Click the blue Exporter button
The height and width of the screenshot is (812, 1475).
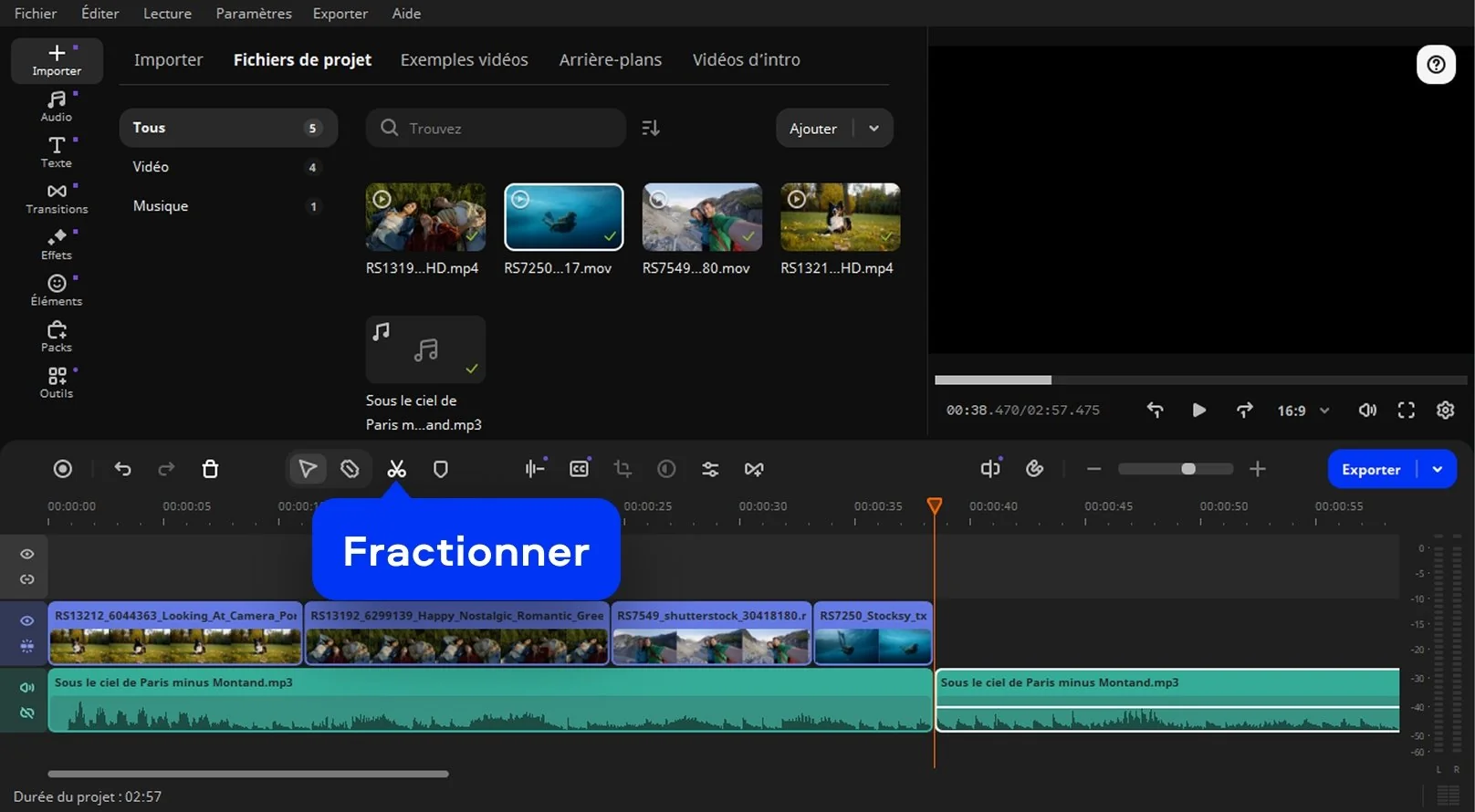coord(1370,469)
